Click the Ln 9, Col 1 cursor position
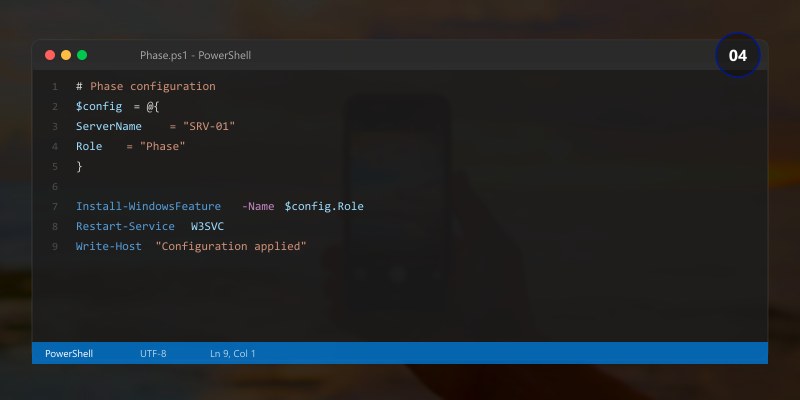 tap(233, 353)
